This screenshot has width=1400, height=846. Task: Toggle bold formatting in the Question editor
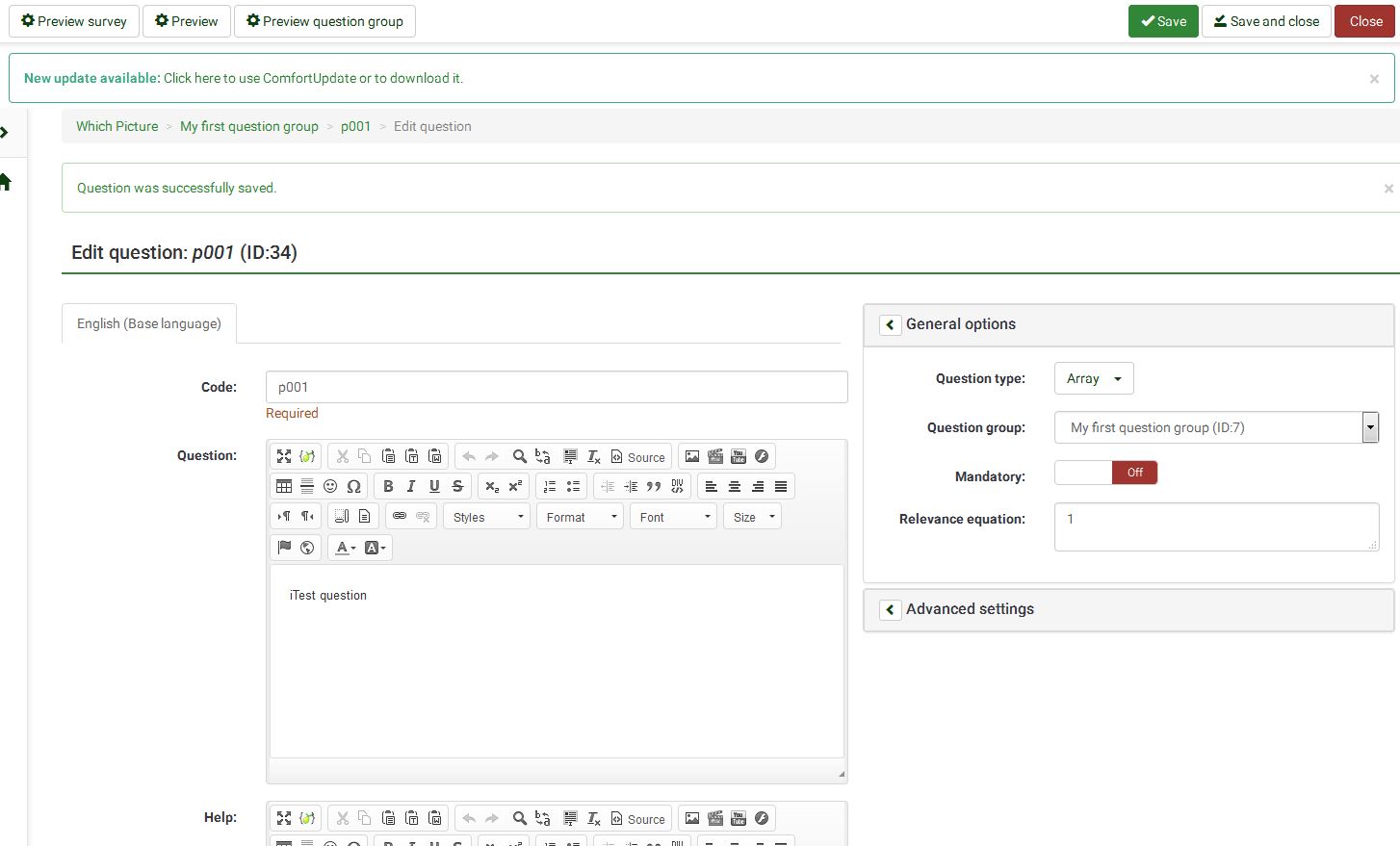(x=388, y=486)
